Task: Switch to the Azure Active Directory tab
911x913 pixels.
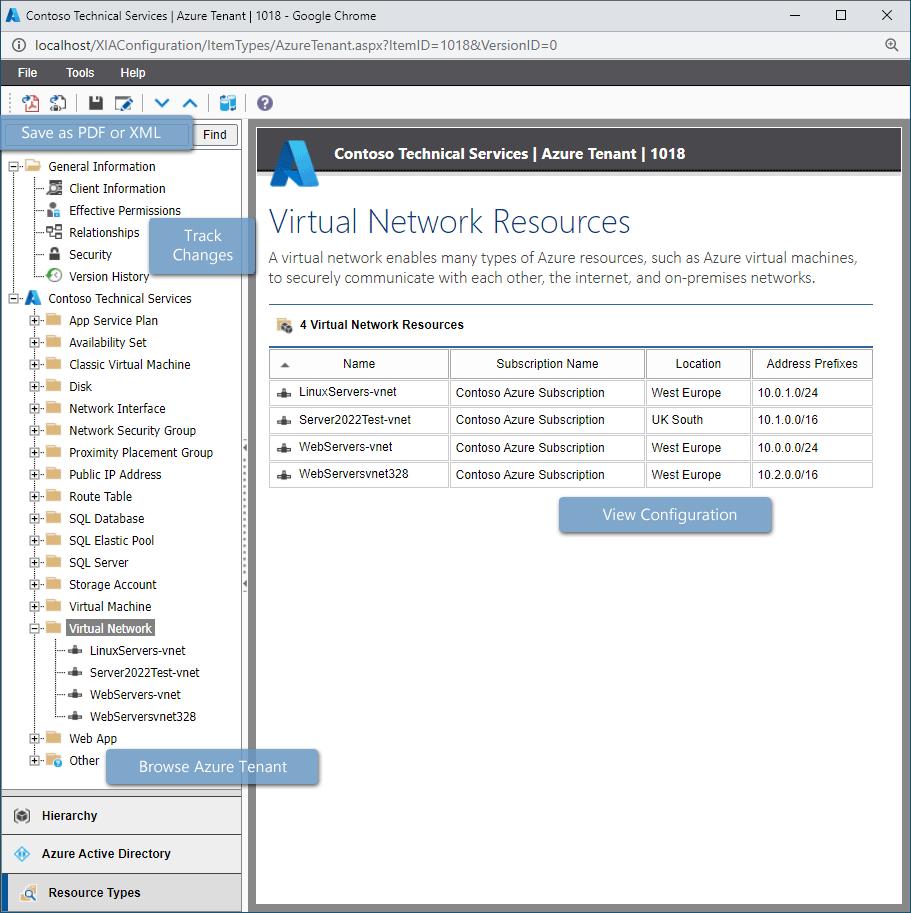Action: coord(122,854)
